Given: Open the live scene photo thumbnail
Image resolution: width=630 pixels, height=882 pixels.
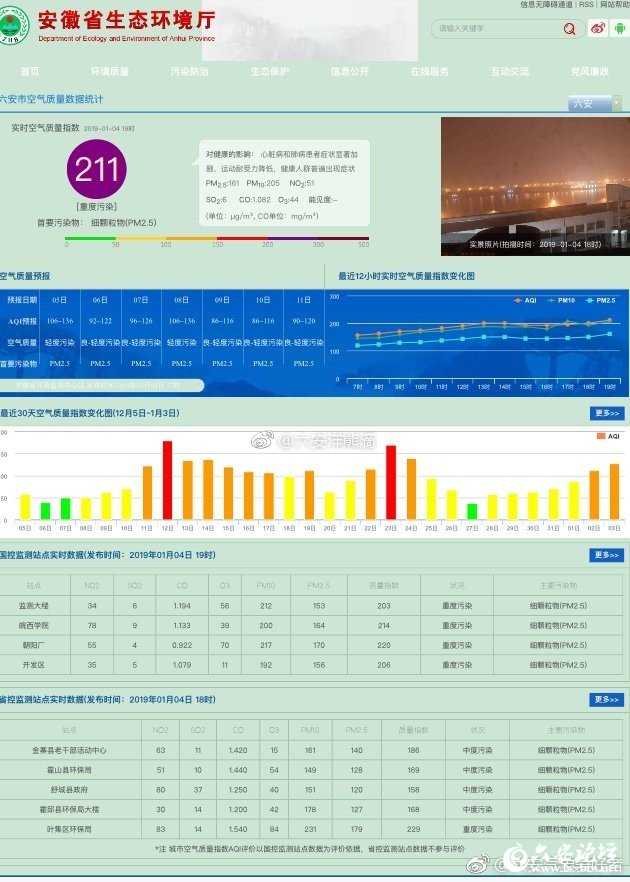Looking at the screenshot, I should (x=535, y=186).
